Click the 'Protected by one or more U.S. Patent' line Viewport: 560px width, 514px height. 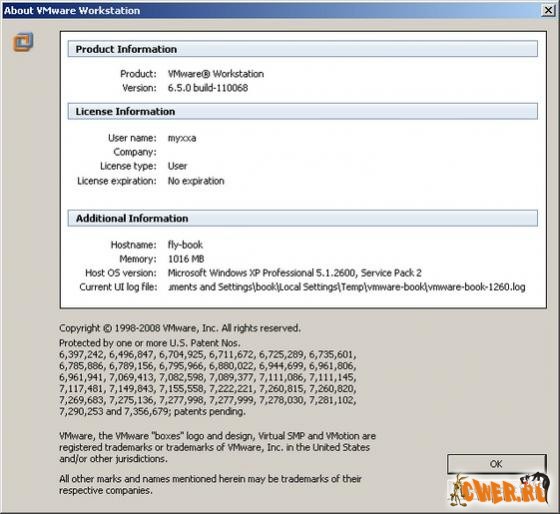[150, 343]
